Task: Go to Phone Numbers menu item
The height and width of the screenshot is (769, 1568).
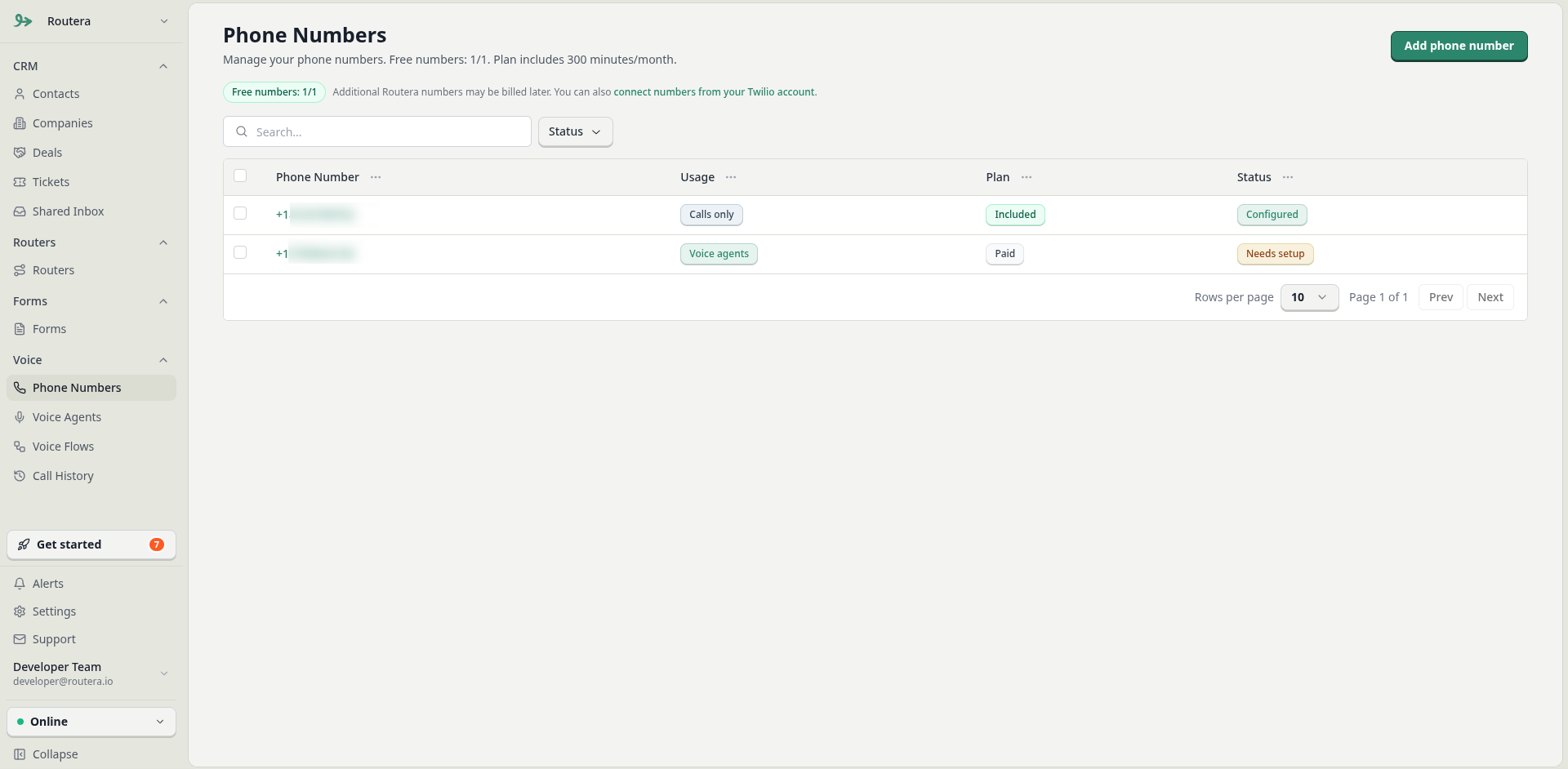Action: (x=91, y=388)
